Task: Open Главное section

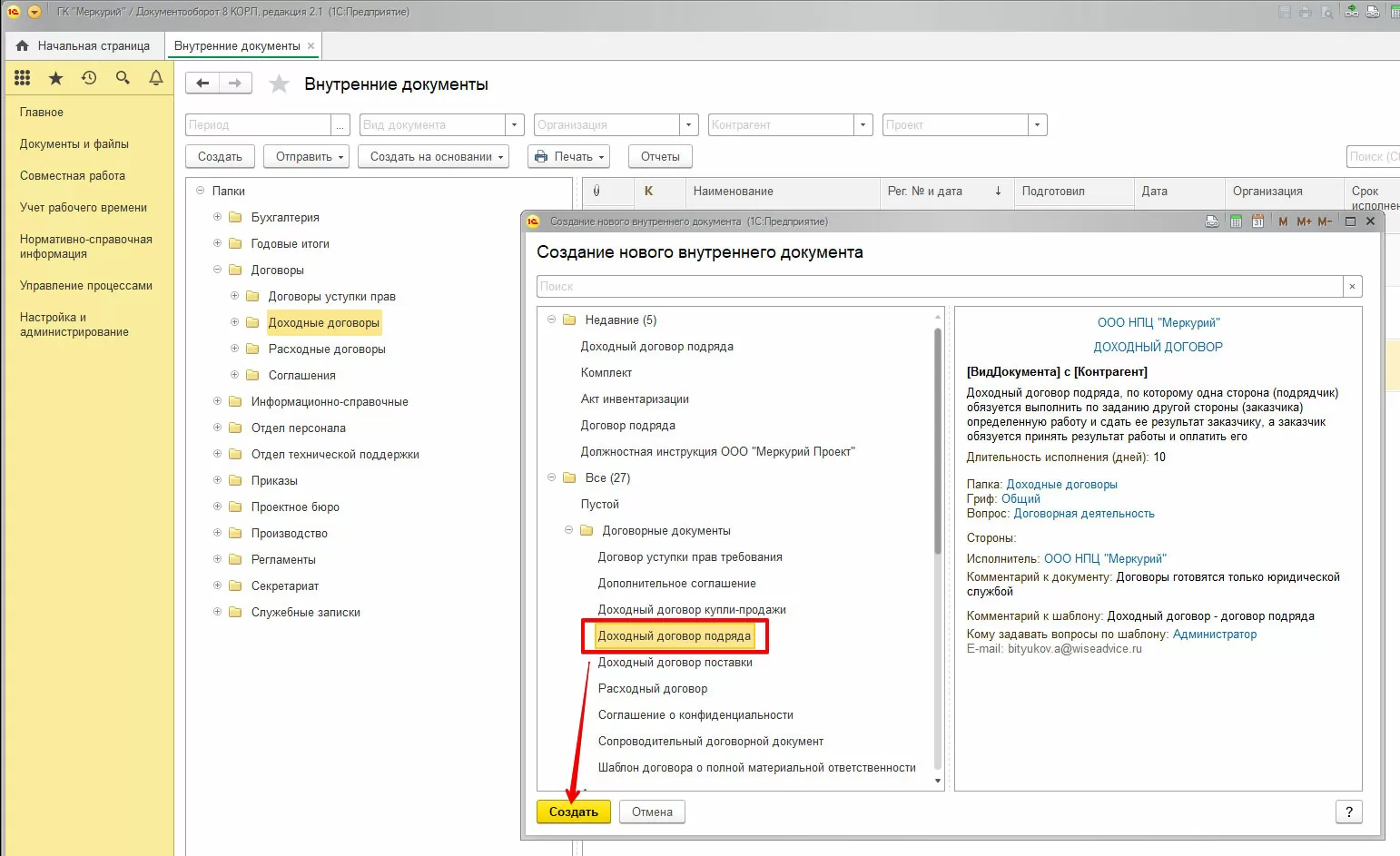Action: pos(42,113)
